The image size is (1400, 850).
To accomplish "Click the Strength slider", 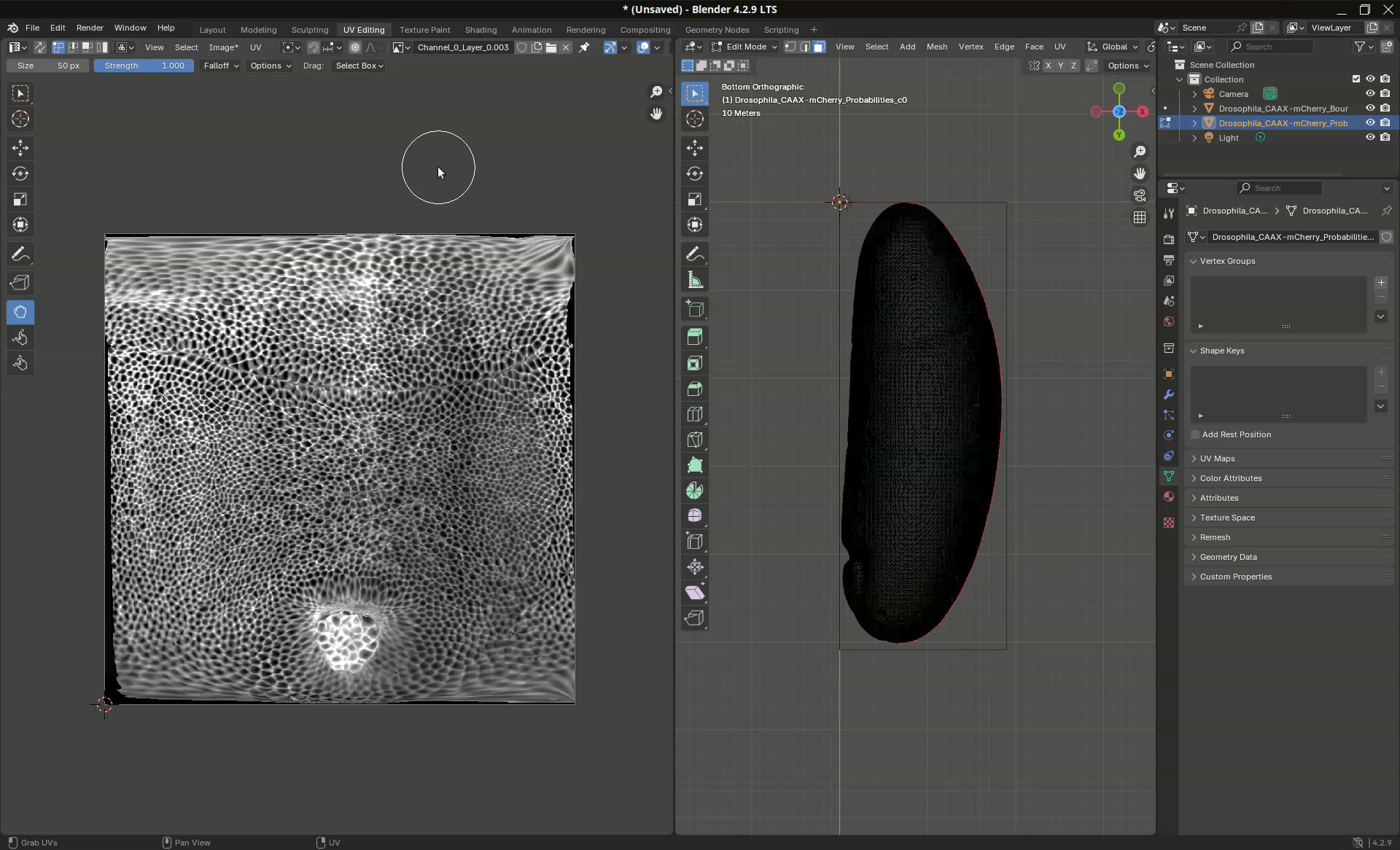I will (144, 66).
